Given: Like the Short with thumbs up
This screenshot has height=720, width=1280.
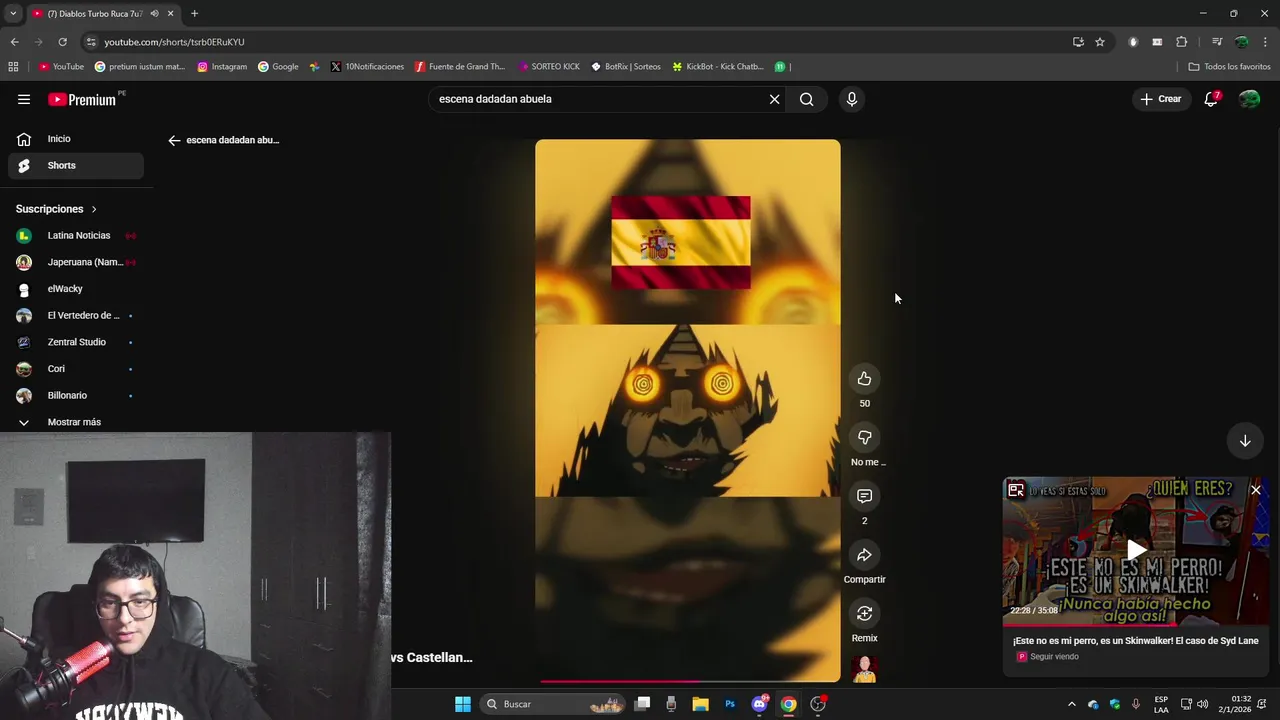Looking at the screenshot, I should point(864,379).
